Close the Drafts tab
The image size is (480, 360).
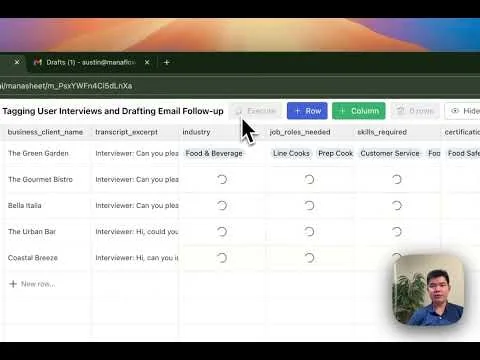147,62
